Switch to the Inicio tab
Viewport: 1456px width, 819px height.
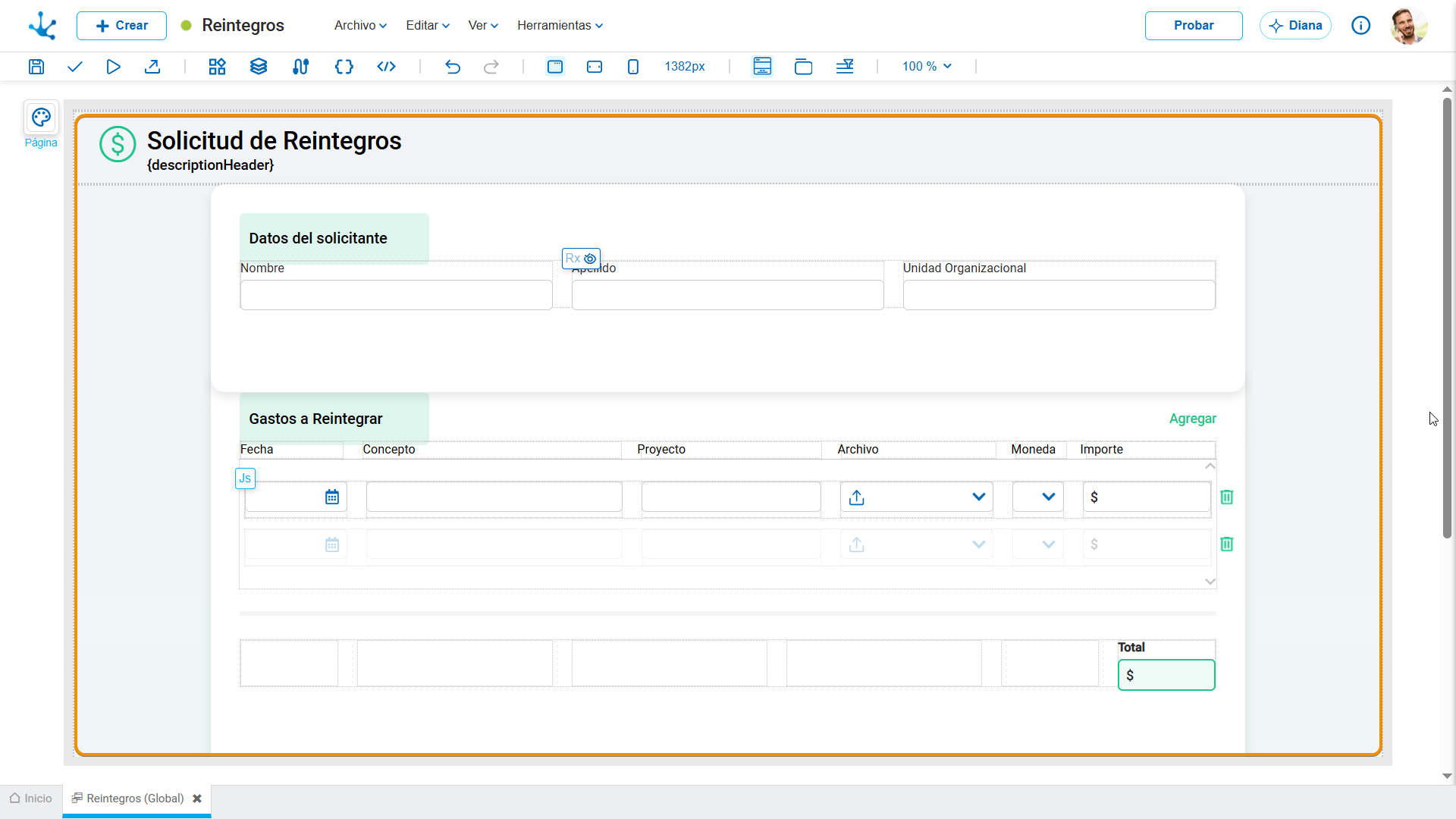(x=31, y=799)
